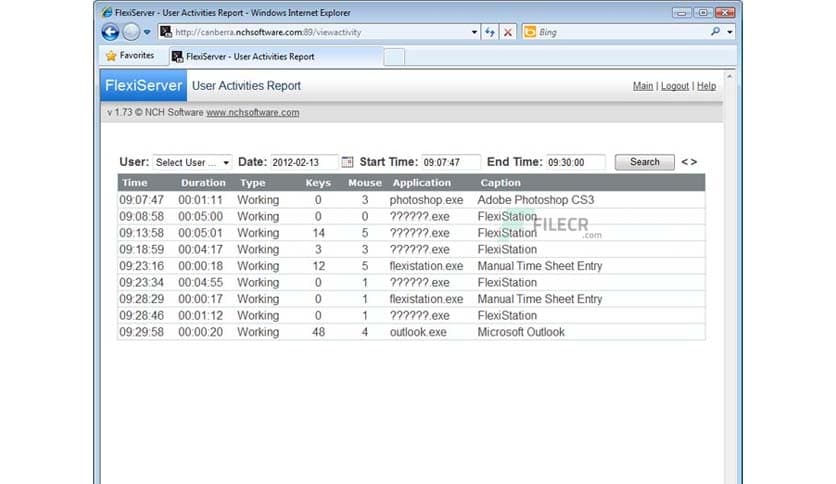Click the 09:07:47 time cell in the table
Viewport: 836px width, 484px height.
[x=141, y=200]
